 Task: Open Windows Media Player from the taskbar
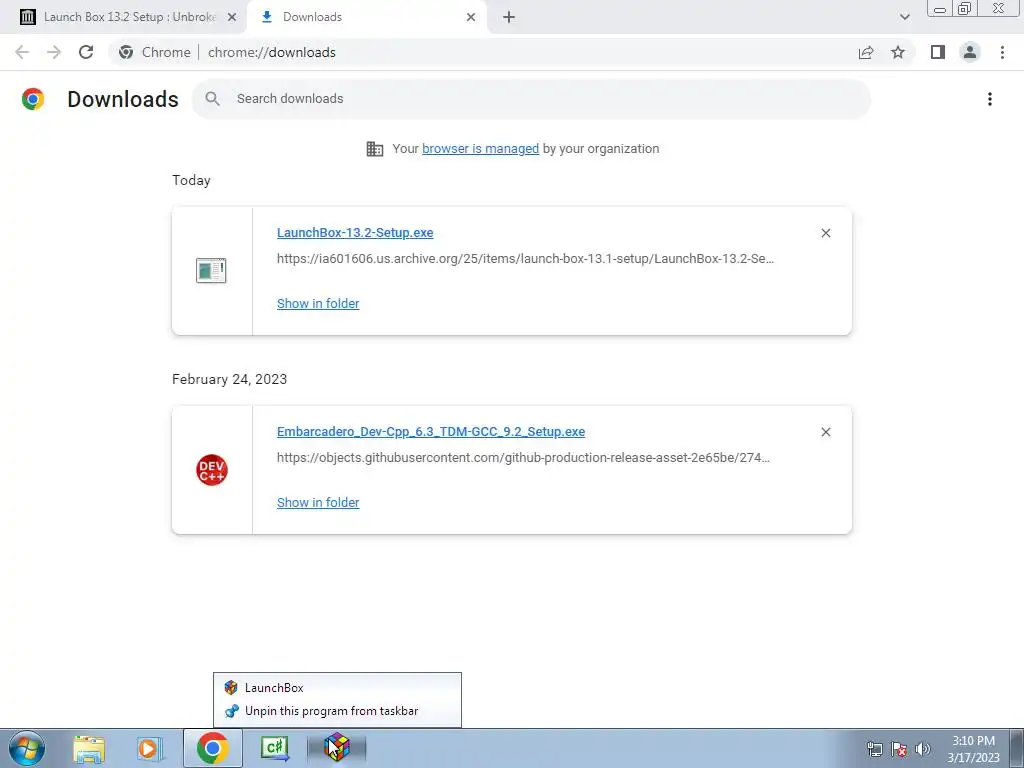[150, 748]
